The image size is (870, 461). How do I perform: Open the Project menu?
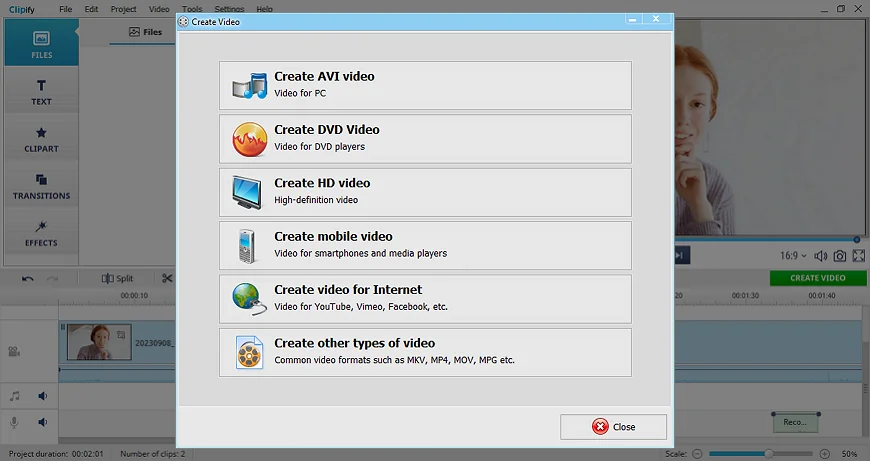123,9
